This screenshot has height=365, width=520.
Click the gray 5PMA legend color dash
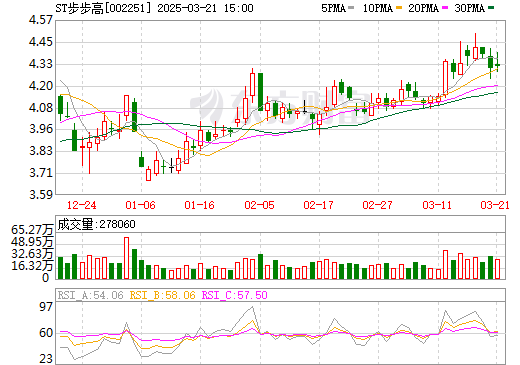(351, 7)
